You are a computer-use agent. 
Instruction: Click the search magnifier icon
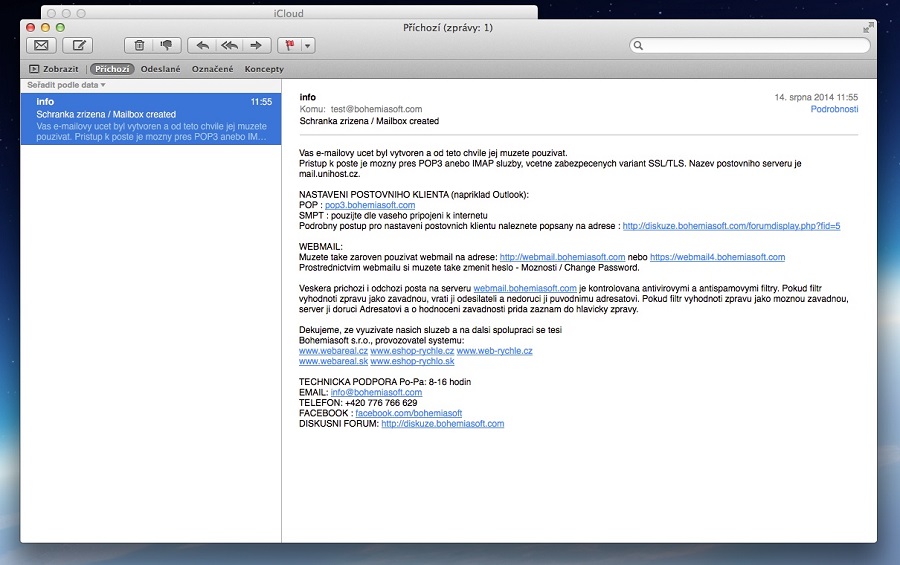638,45
